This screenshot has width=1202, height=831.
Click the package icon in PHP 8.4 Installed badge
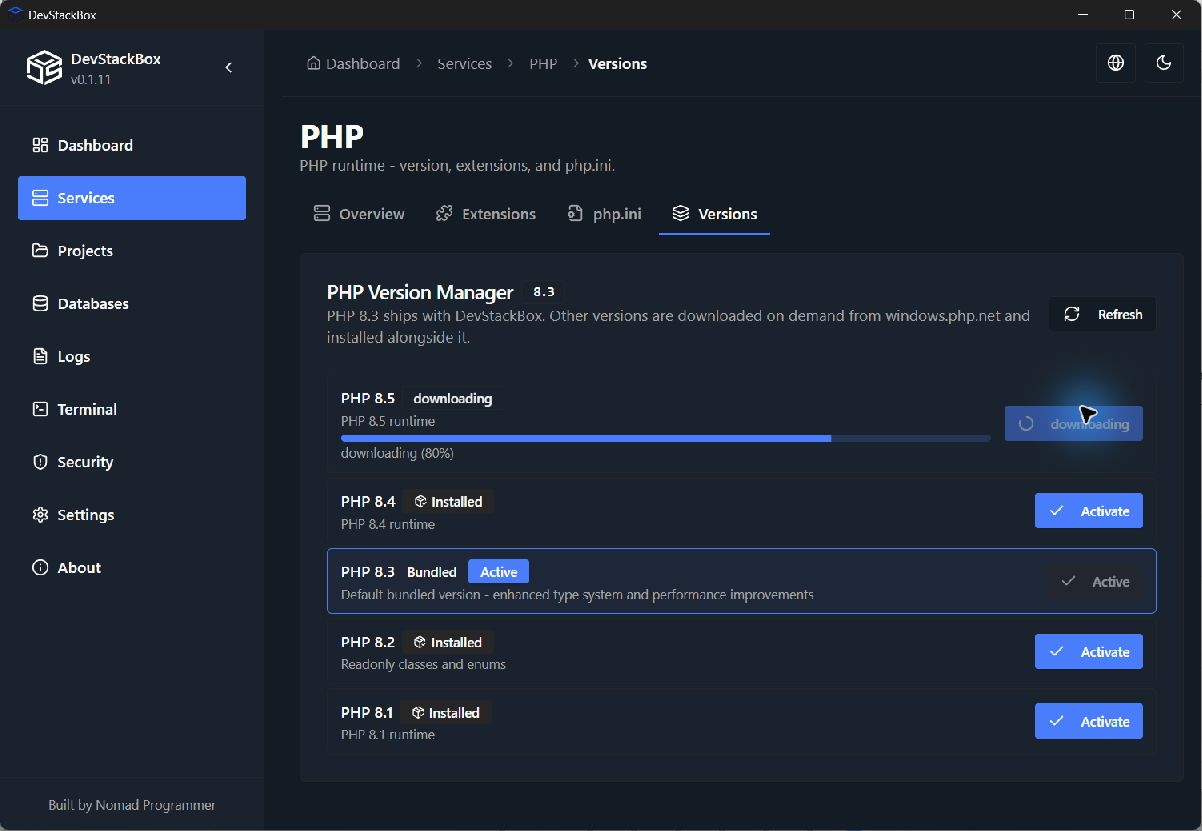click(x=421, y=502)
